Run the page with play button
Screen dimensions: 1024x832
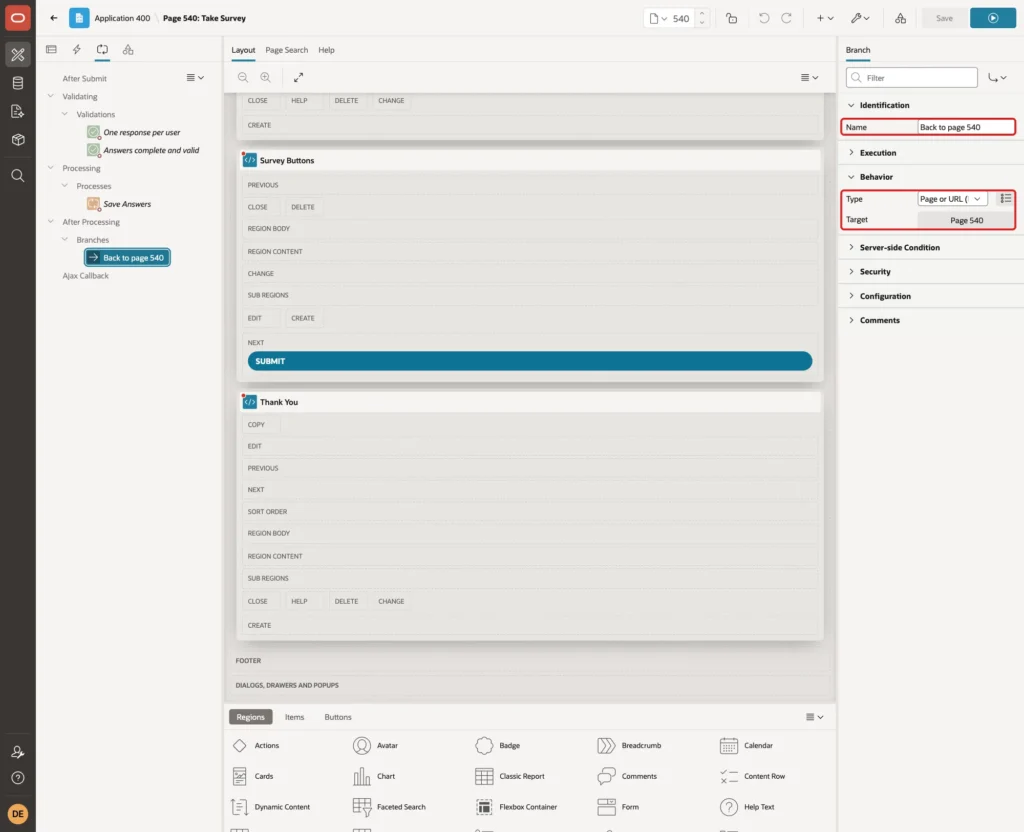993,18
